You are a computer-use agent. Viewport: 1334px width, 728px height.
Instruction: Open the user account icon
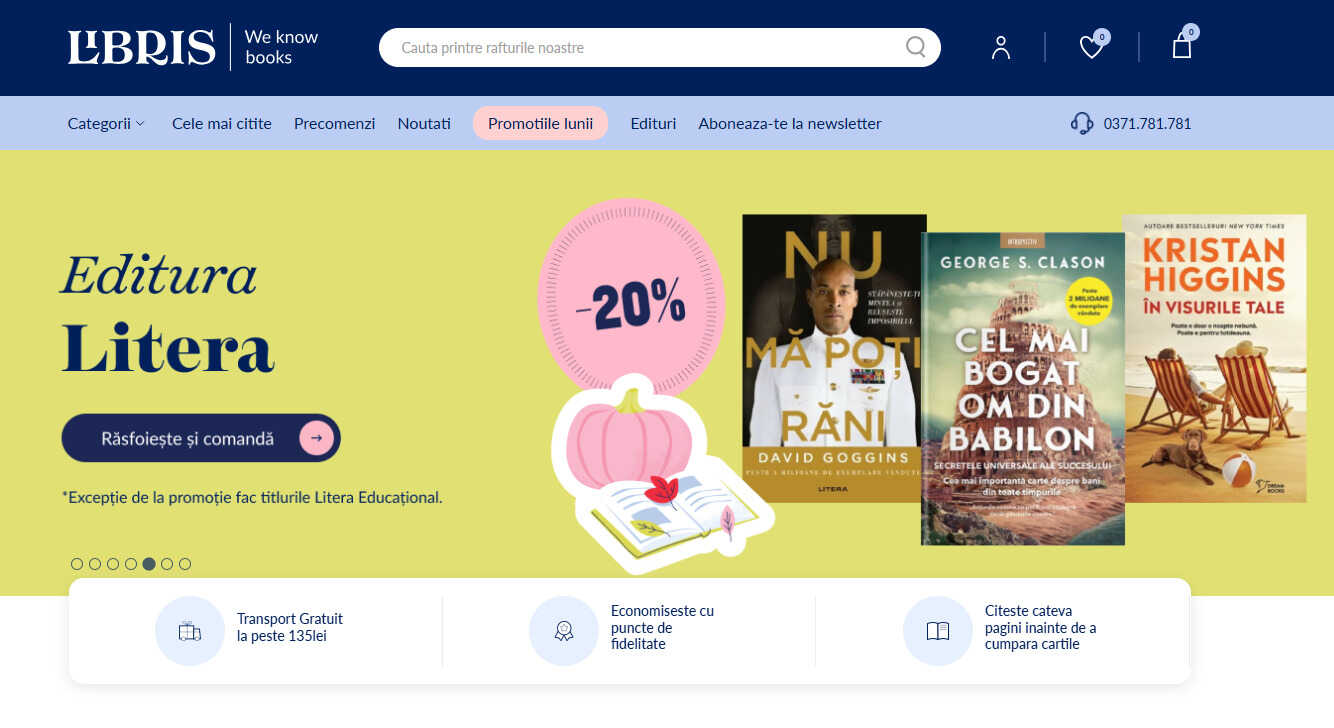(x=1001, y=47)
